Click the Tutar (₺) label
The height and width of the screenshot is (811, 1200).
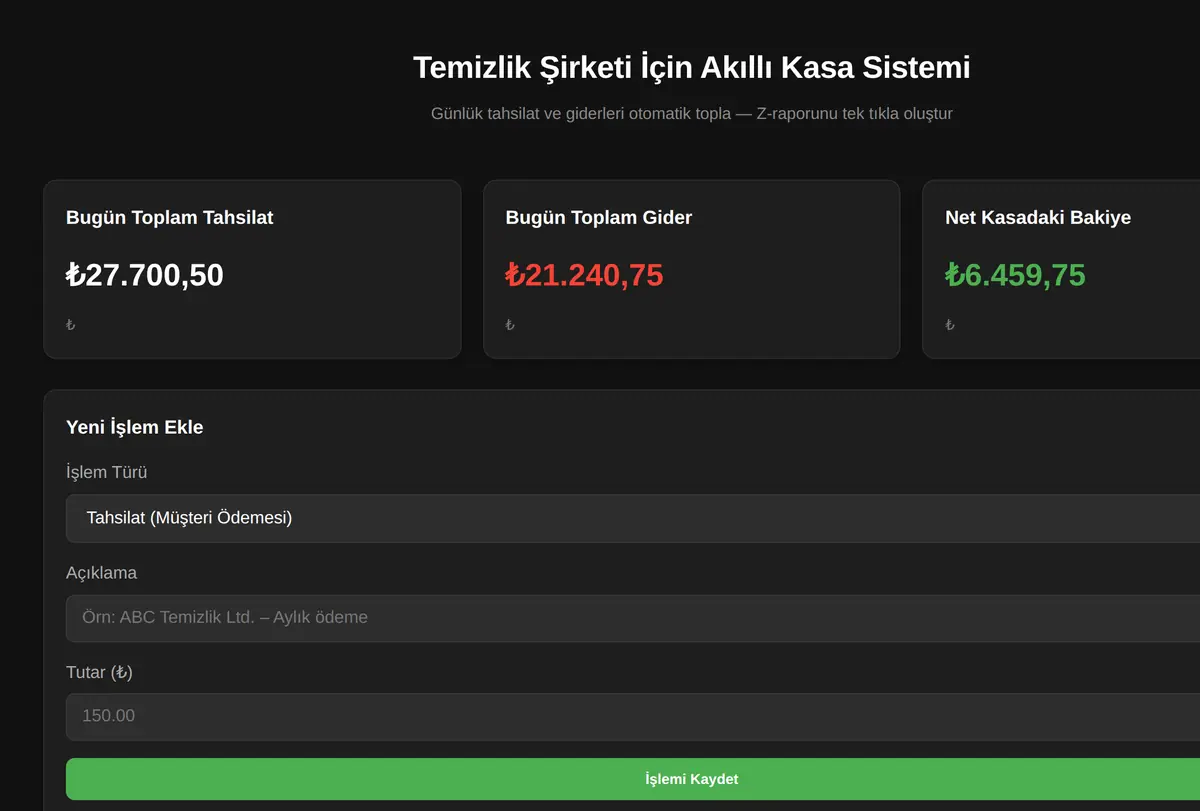(99, 672)
